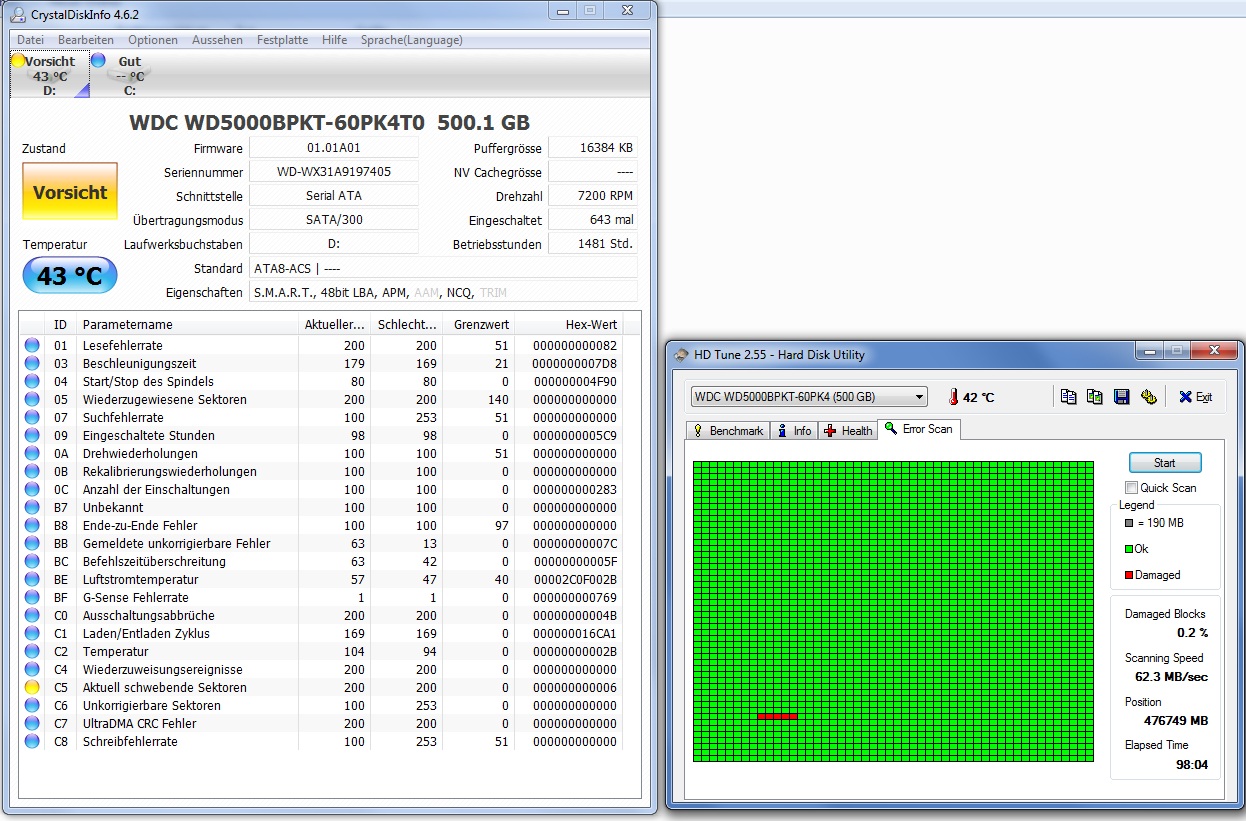Click the HD Tune save screenshot floppy icon
Image resolution: width=1246 pixels, height=821 pixels.
click(x=1122, y=397)
